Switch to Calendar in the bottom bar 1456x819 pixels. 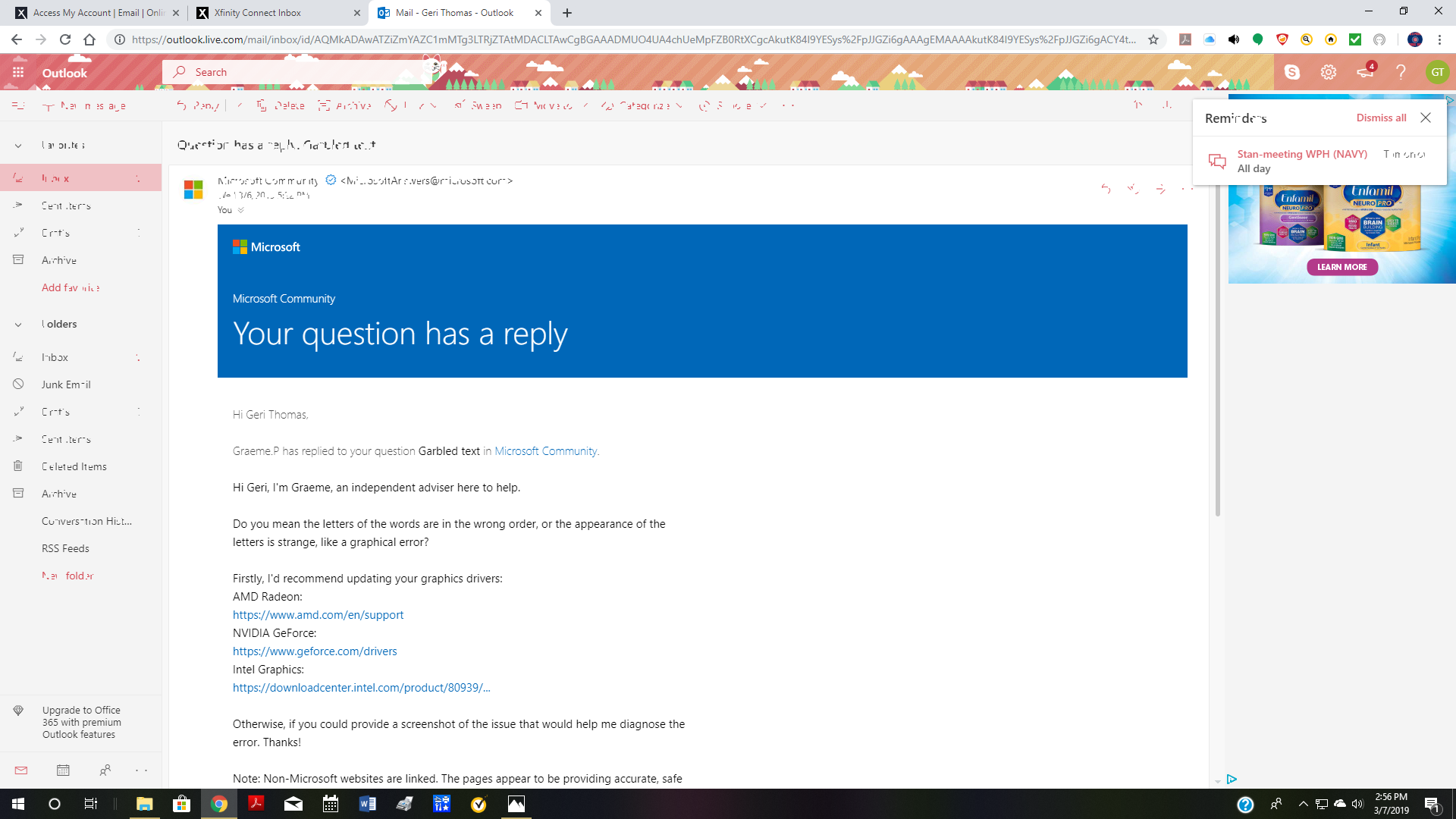coord(63,770)
